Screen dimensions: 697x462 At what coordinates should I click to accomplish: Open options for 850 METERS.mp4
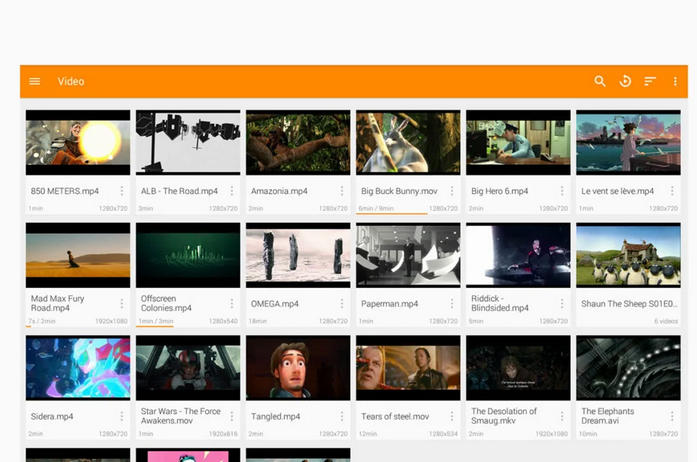[x=121, y=191]
